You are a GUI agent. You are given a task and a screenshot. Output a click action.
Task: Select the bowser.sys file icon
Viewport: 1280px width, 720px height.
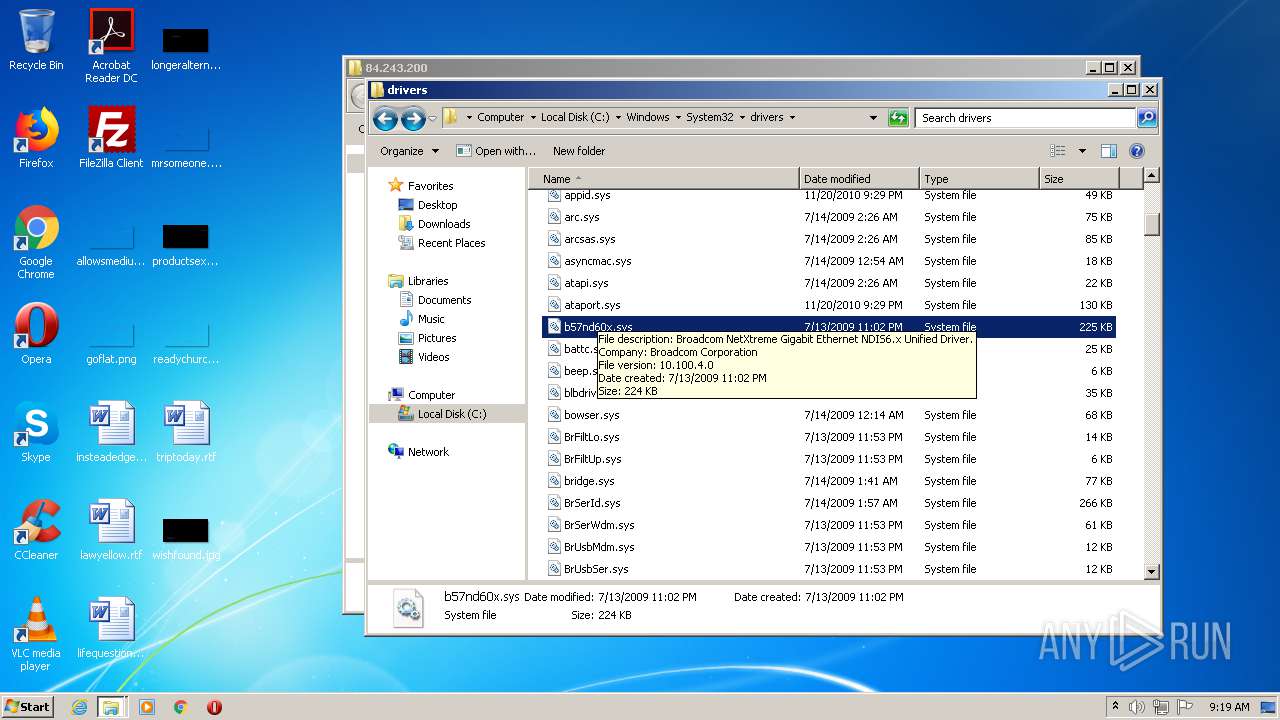tap(555, 415)
